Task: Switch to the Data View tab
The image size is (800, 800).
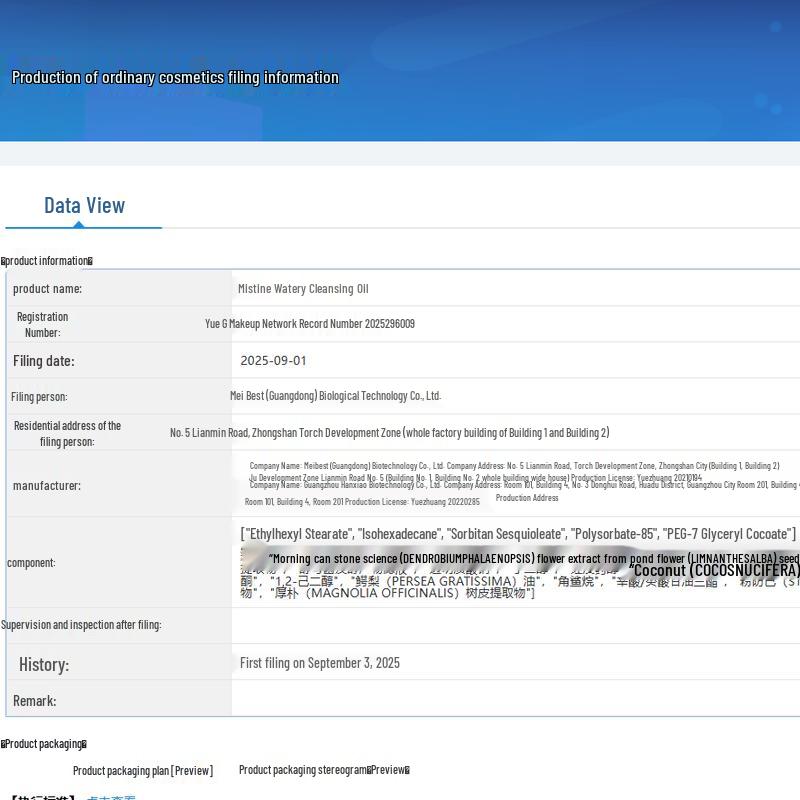Action: (x=84, y=205)
